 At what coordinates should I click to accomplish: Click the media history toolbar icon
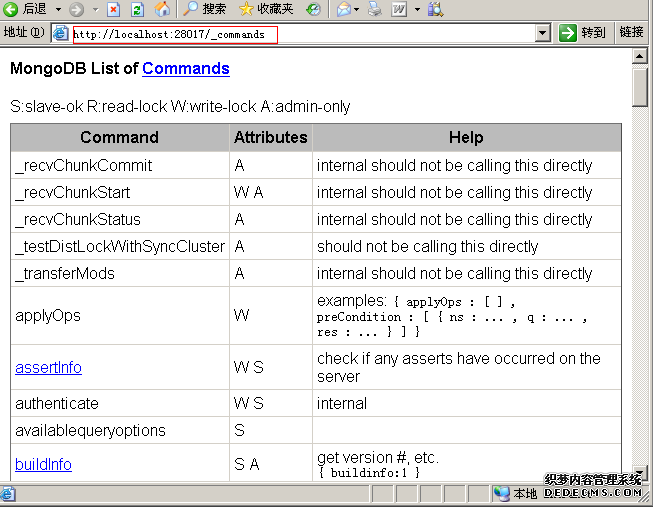313,9
